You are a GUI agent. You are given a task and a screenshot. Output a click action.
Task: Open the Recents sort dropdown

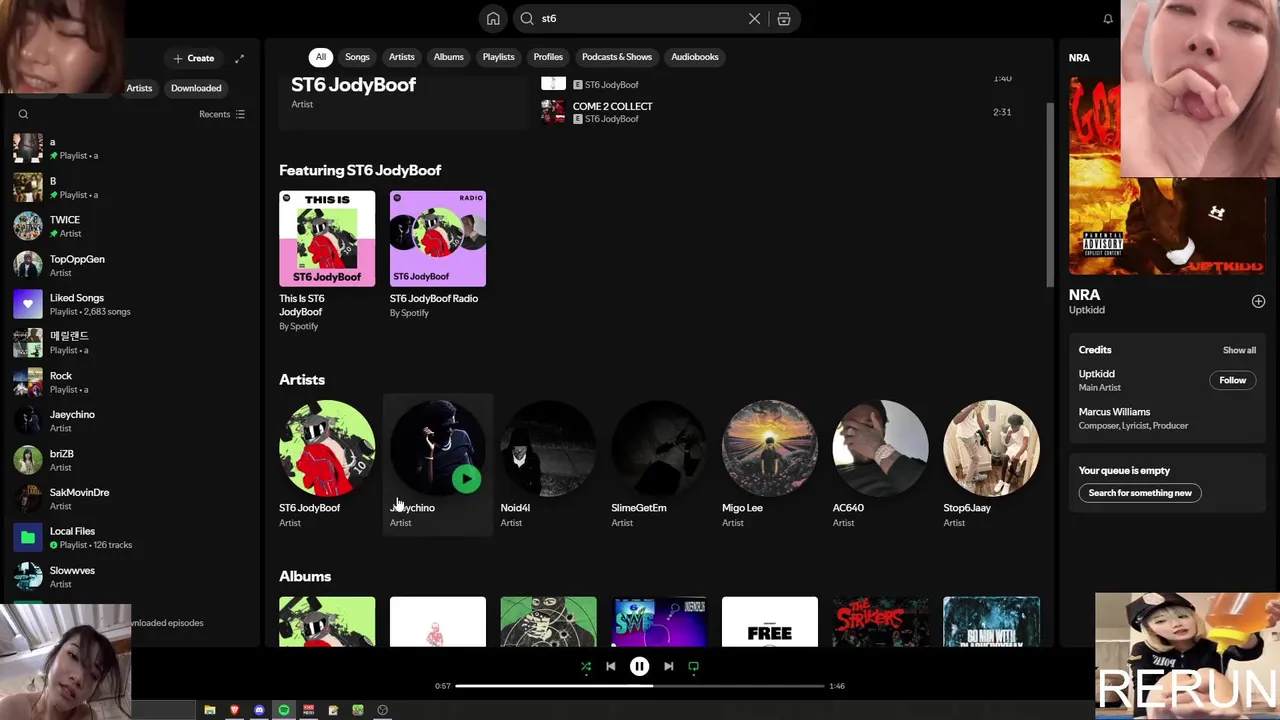point(222,114)
